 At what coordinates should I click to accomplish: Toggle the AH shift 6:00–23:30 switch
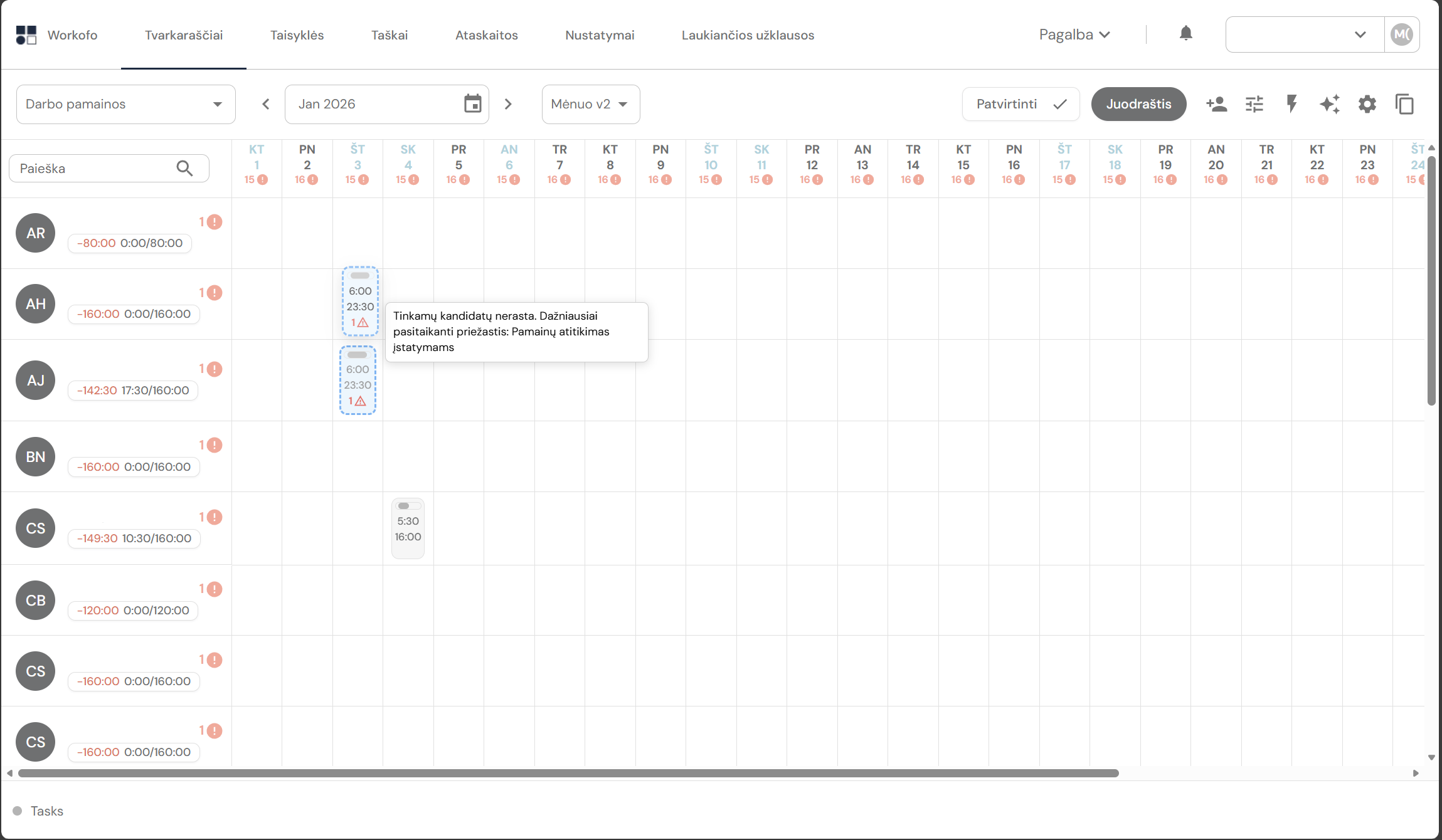360,276
